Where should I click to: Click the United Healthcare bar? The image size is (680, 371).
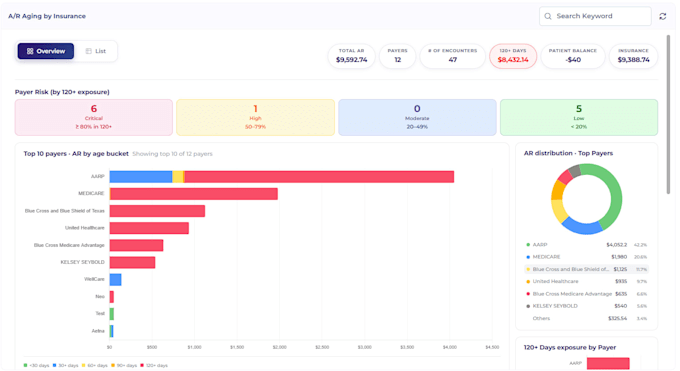point(149,228)
